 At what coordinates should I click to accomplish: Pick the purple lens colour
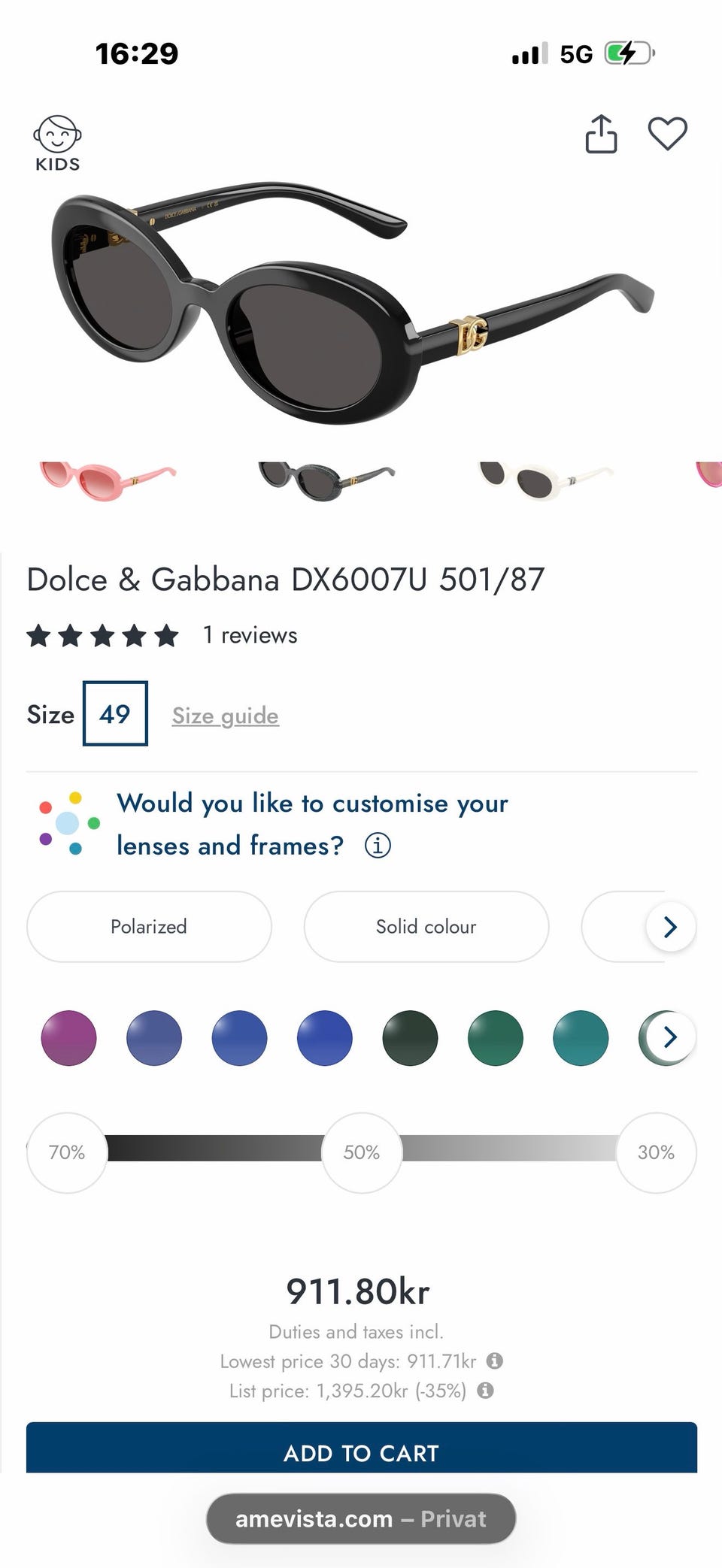68,1038
